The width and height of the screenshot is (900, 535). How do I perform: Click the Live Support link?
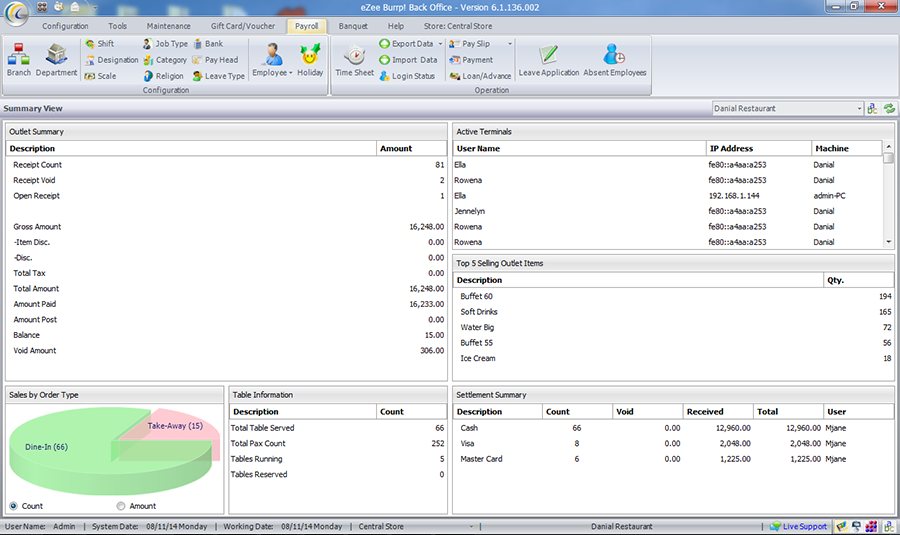tap(798, 526)
